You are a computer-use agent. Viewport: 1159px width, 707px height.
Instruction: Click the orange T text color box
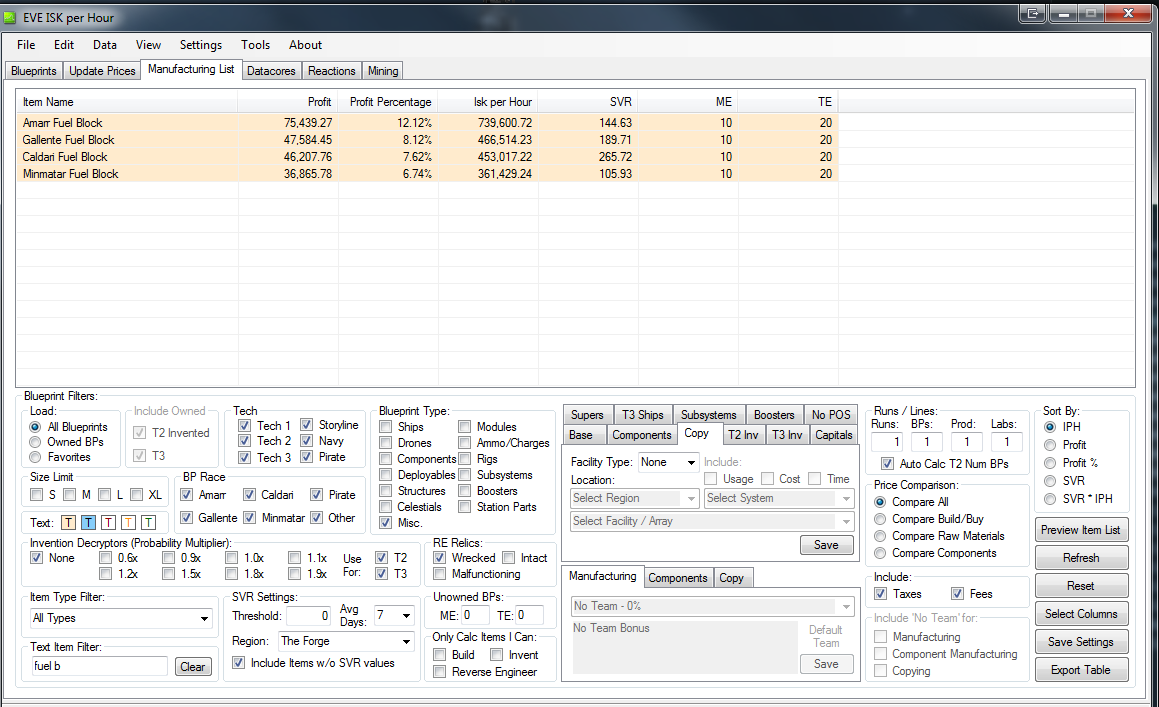click(x=129, y=523)
